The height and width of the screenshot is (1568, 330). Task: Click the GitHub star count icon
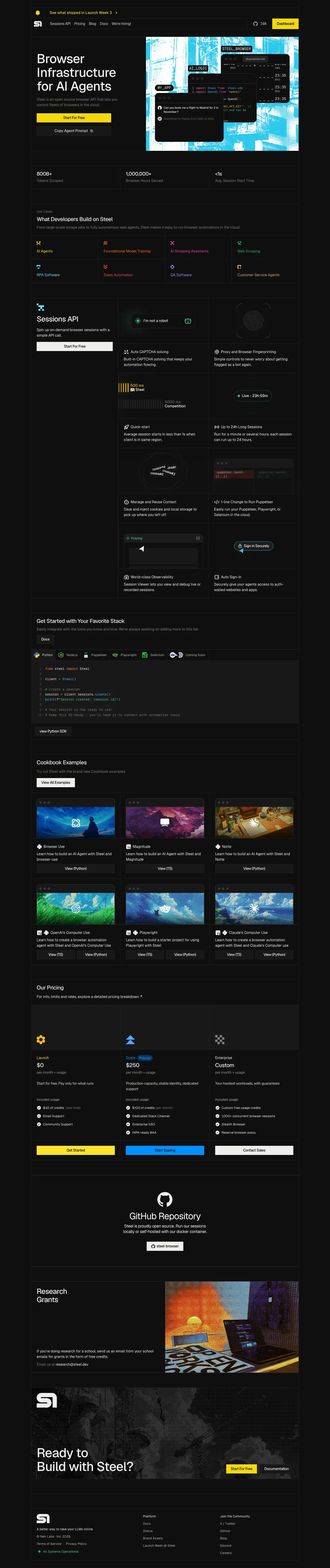pyautogui.click(x=256, y=24)
